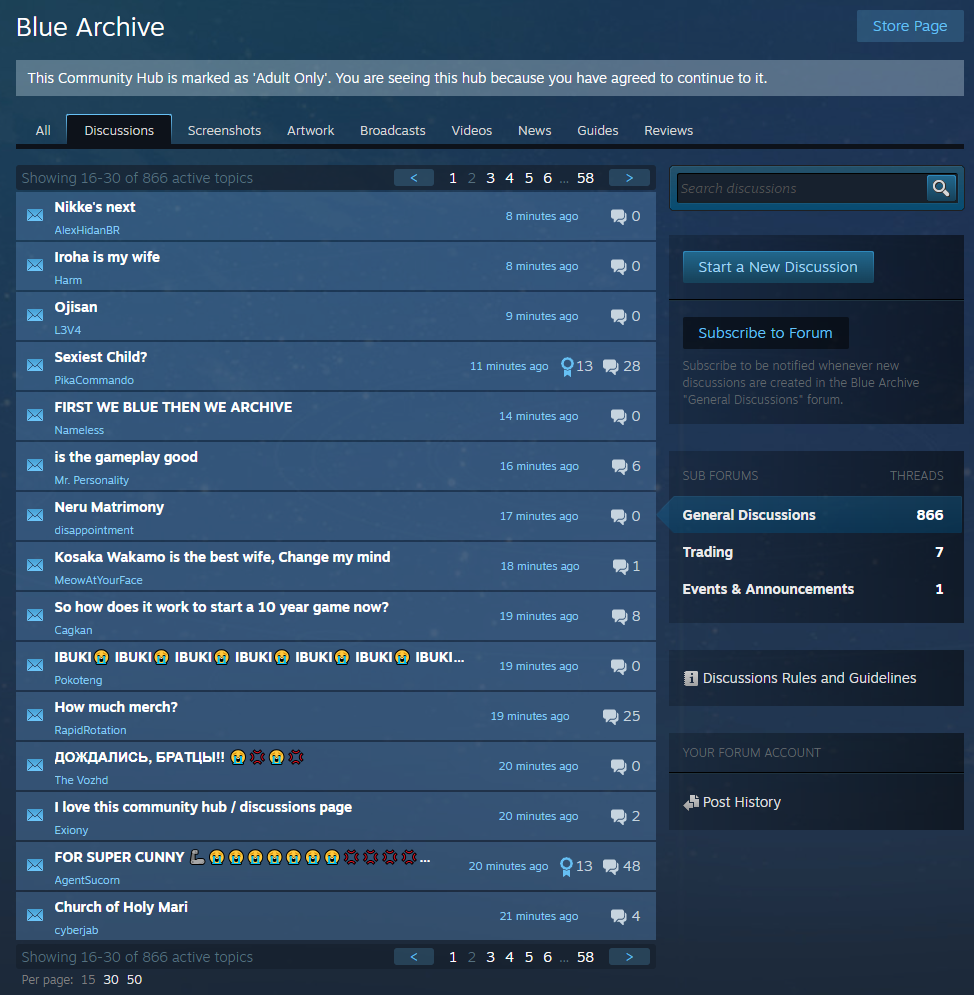Image resolution: width=974 pixels, height=995 pixels.
Task: Click envelope icon beside Iroha is my wife
Action: point(35,265)
